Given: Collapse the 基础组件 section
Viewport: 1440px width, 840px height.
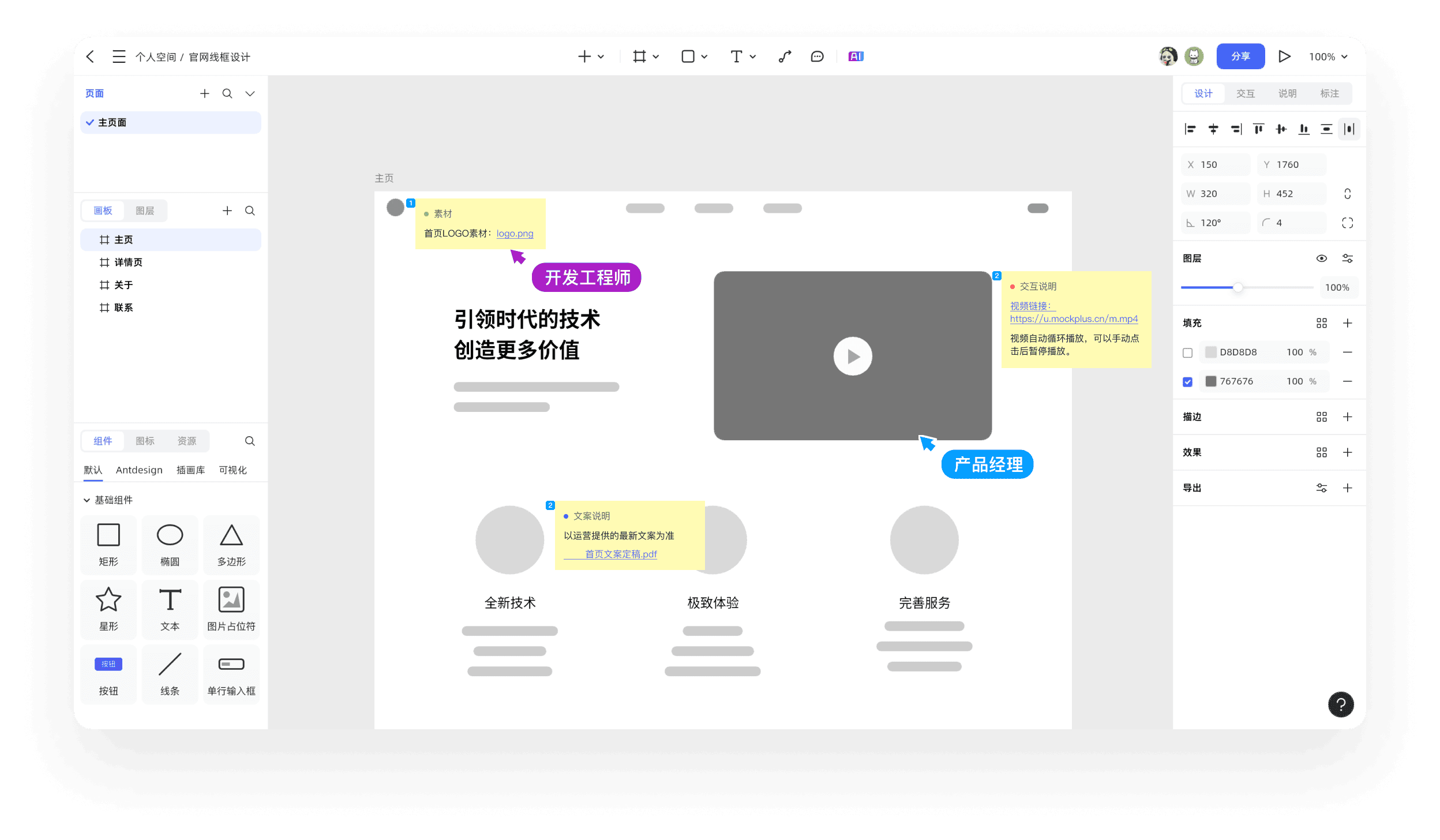Looking at the screenshot, I should (87, 500).
